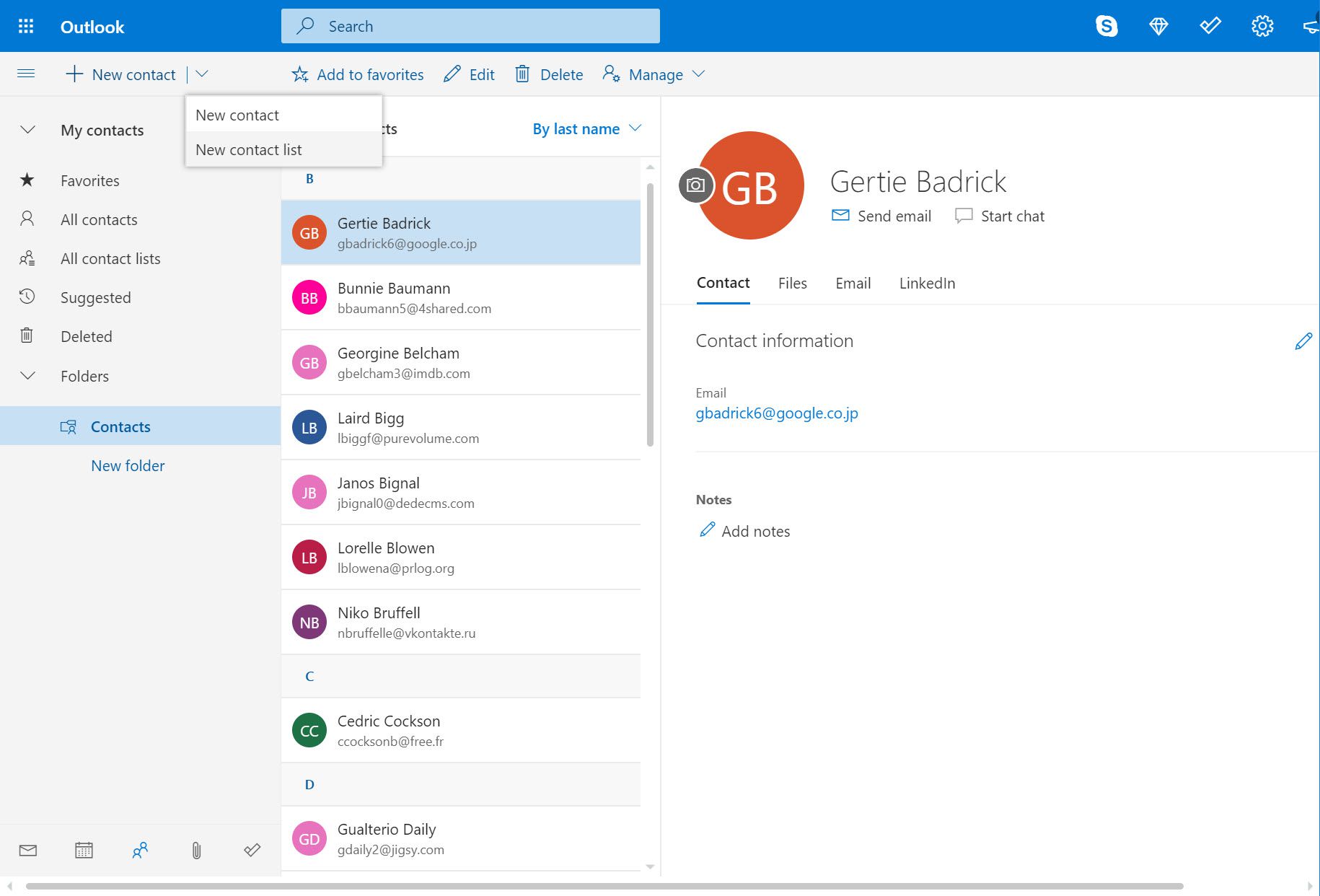Expand the Manage menu
The height and width of the screenshot is (896, 1320).
pos(654,74)
